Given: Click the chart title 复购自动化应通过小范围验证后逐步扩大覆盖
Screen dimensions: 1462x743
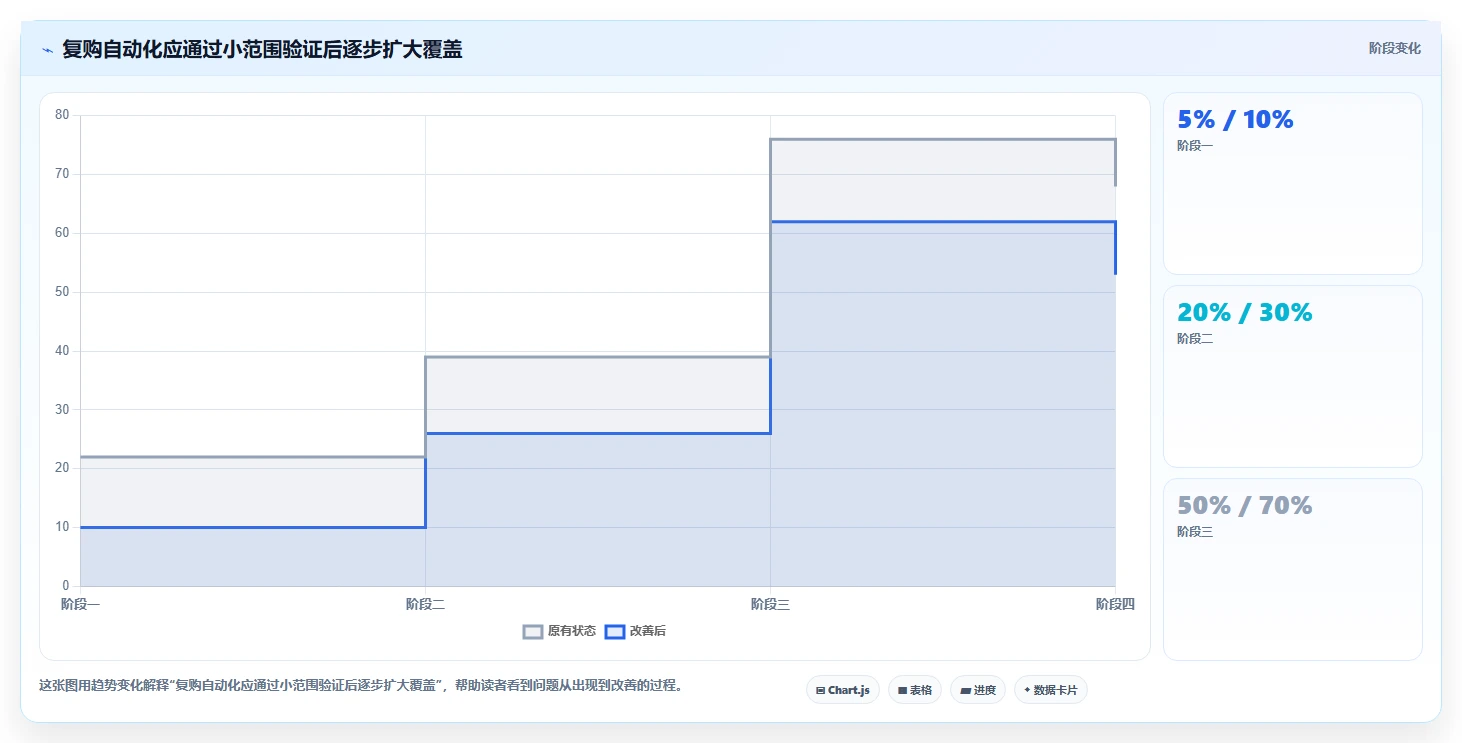Looking at the screenshot, I should point(262,50).
